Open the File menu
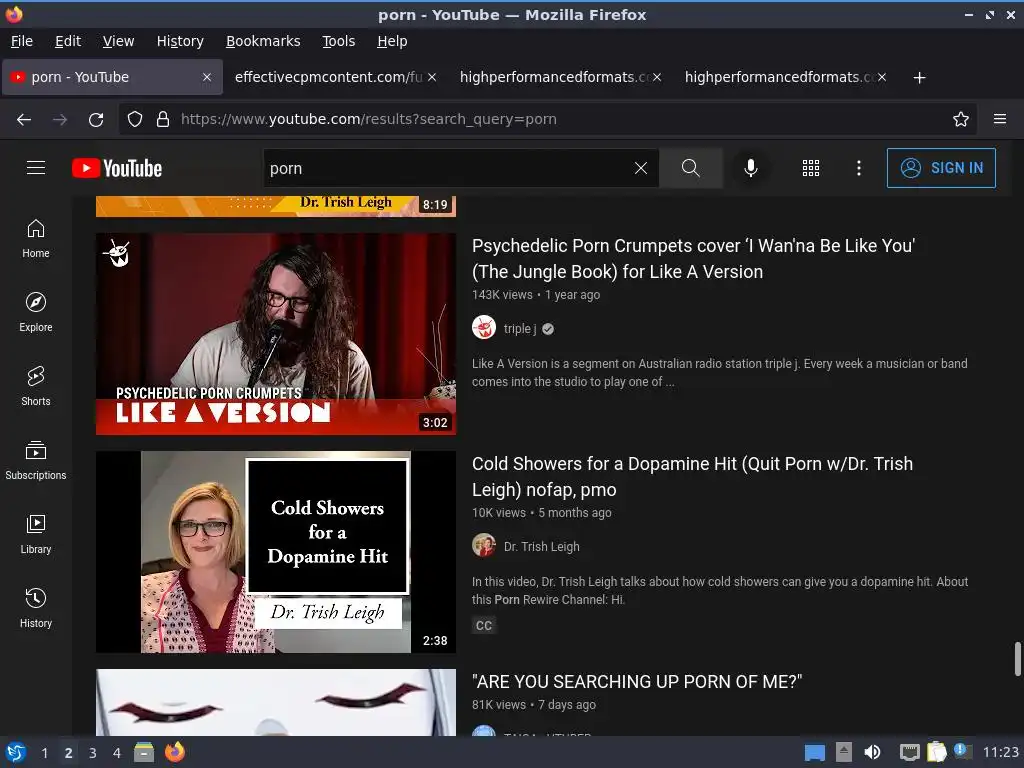Screen dimensions: 1024x768 (22, 41)
